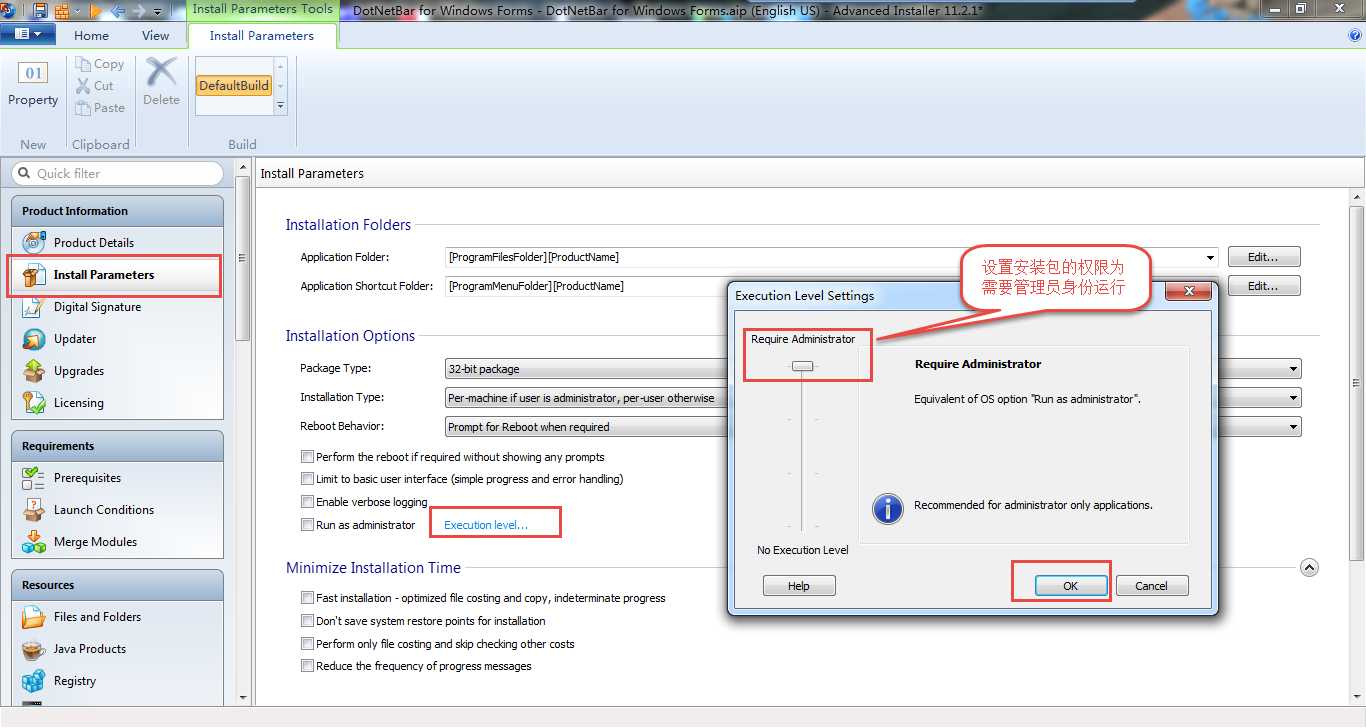The height and width of the screenshot is (728, 1366).
Task: Click the Save project icon in title bar
Action: (40, 11)
